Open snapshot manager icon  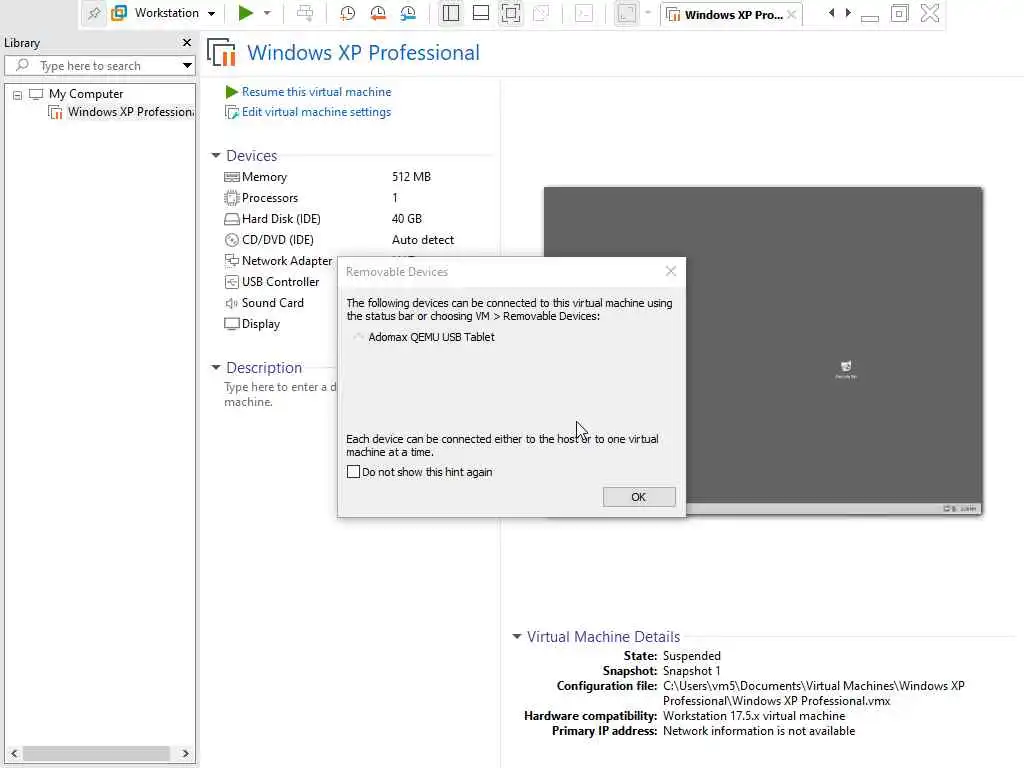coord(408,13)
